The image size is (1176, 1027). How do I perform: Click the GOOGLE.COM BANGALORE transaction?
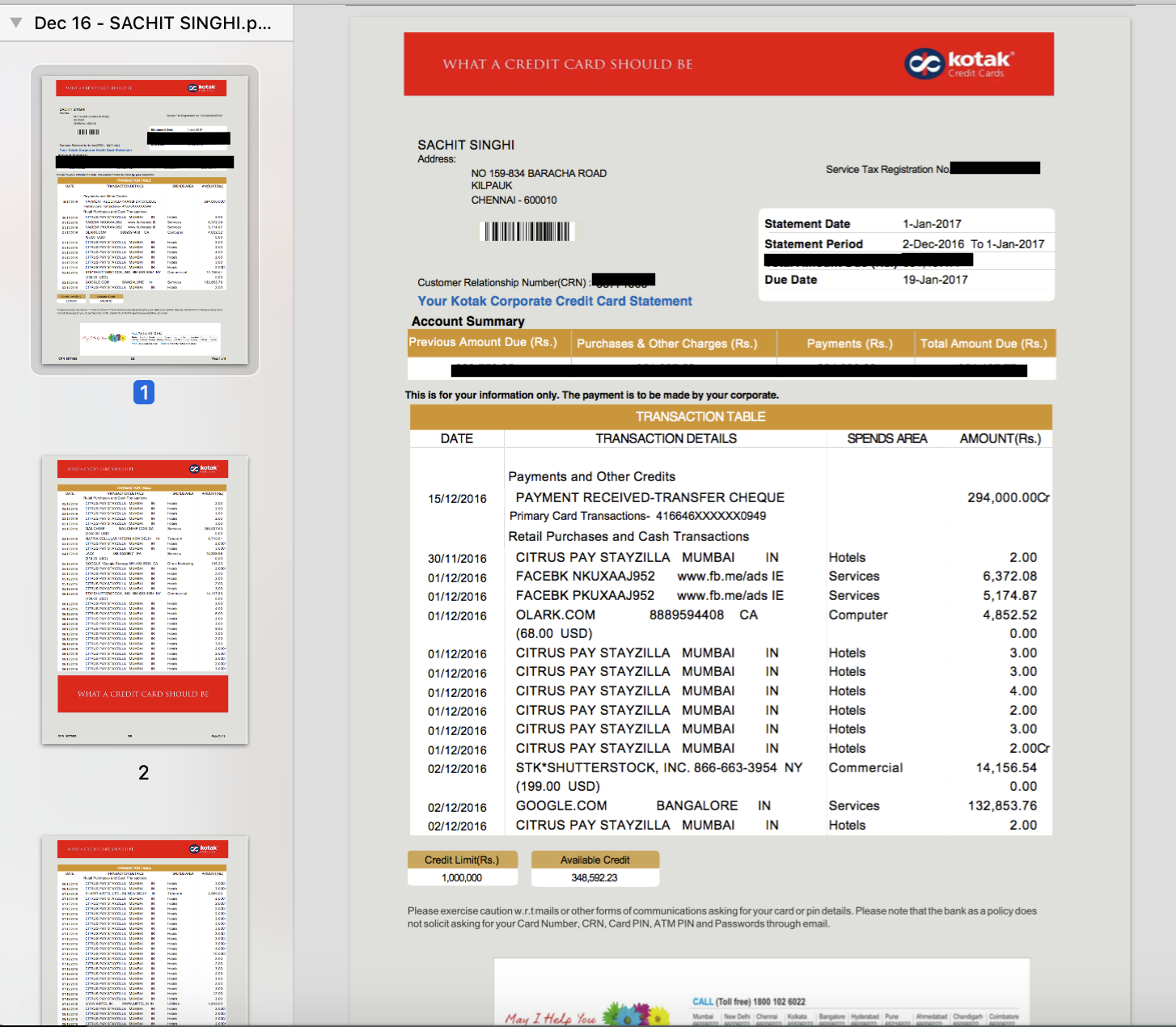(643, 806)
